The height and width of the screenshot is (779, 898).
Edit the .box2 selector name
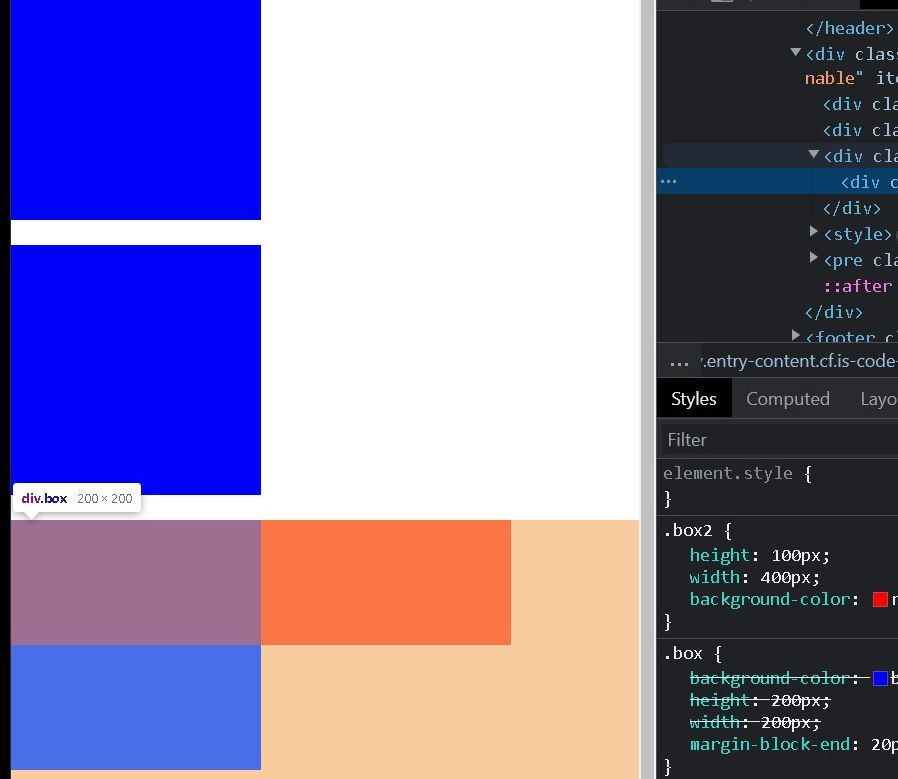[687, 530]
